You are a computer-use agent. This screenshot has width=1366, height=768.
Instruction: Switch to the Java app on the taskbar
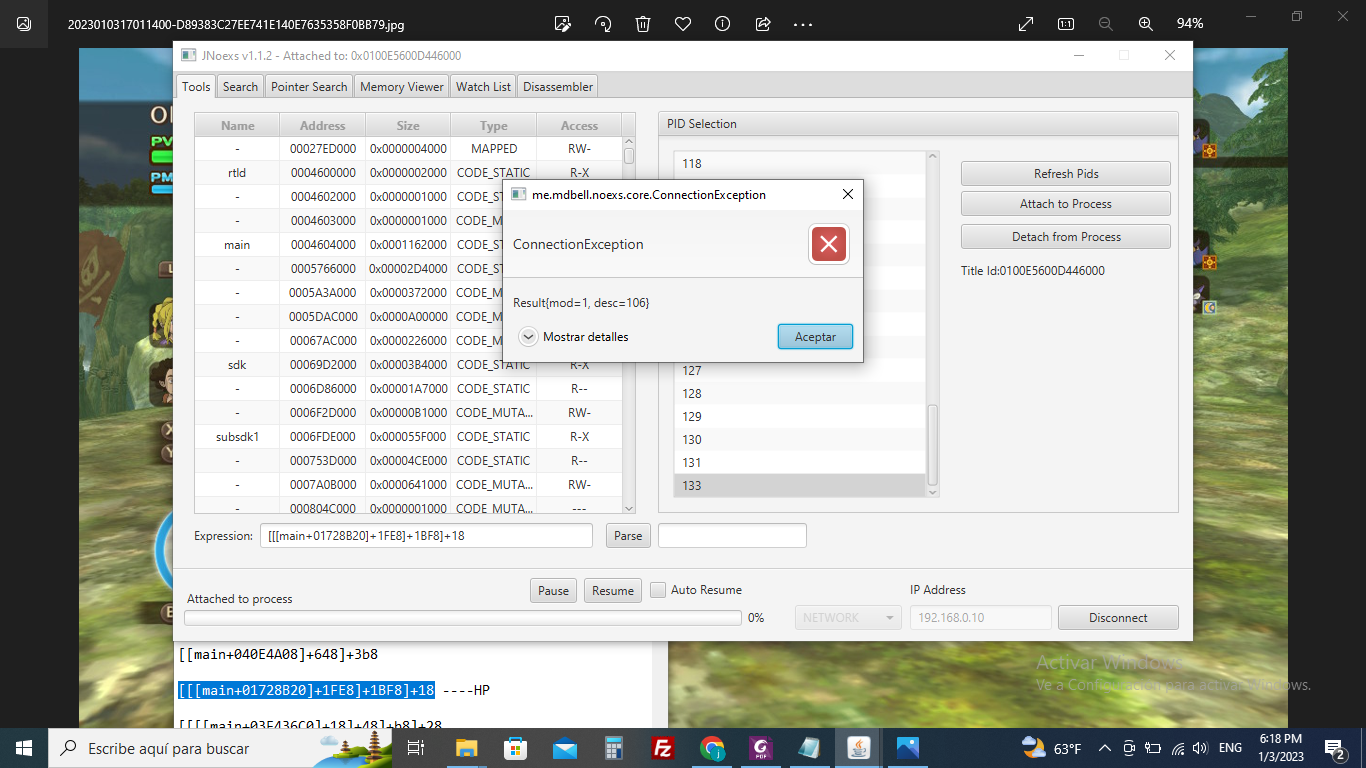858,748
